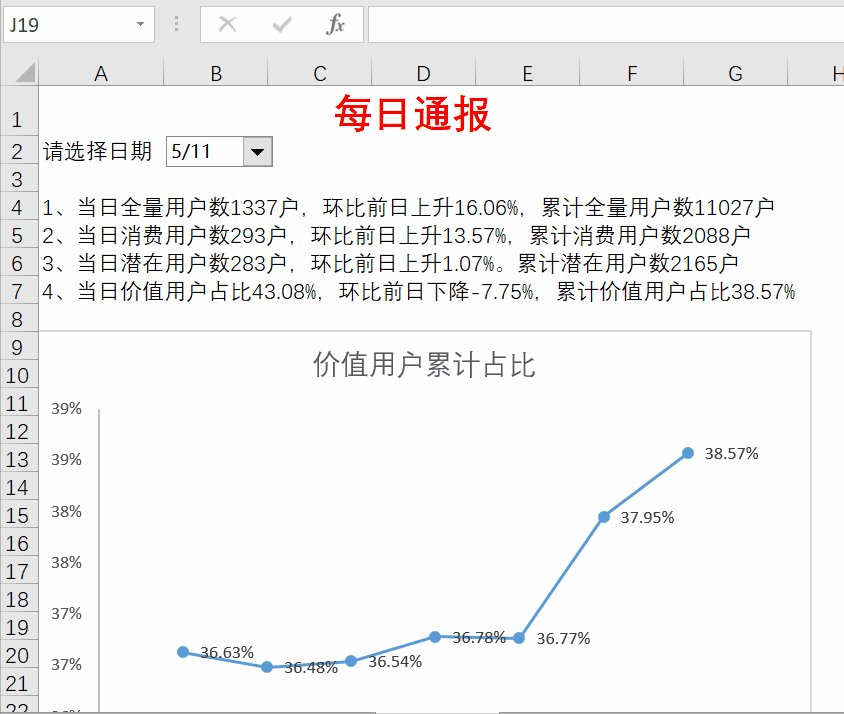
Task: Select row 5 header
Action: tap(19, 235)
